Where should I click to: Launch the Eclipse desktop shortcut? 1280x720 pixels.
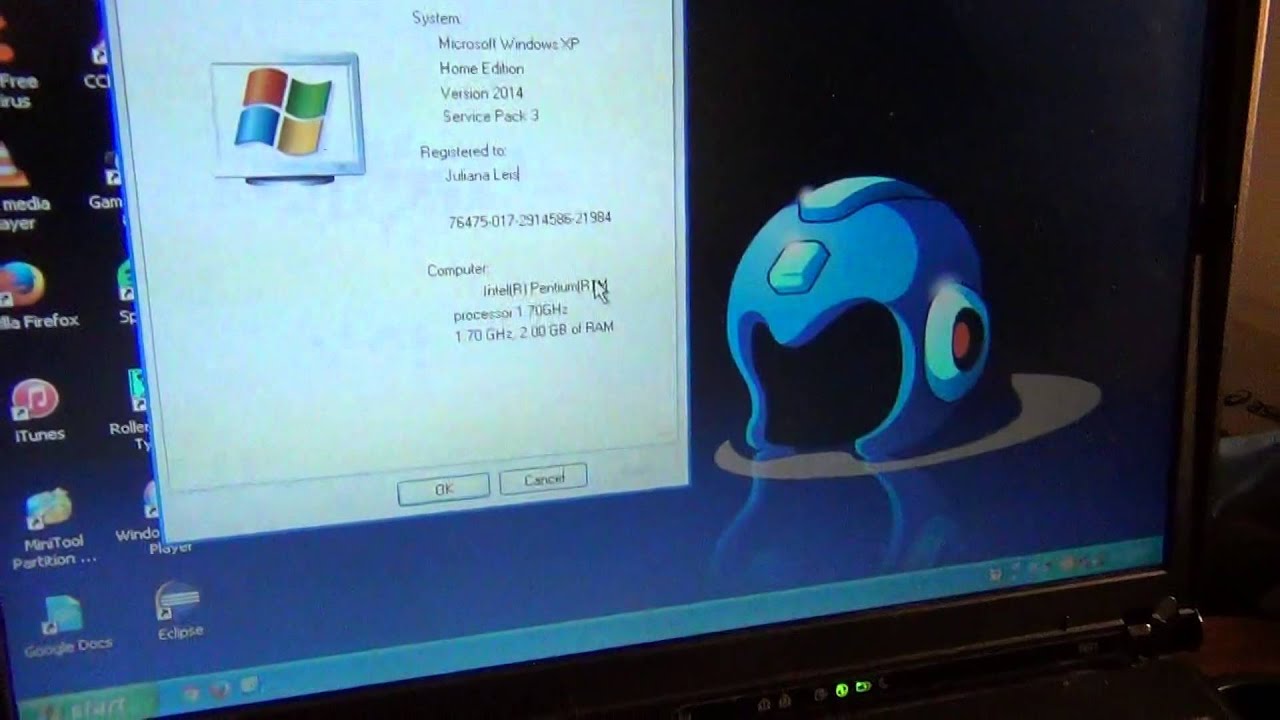click(x=180, y=611)
